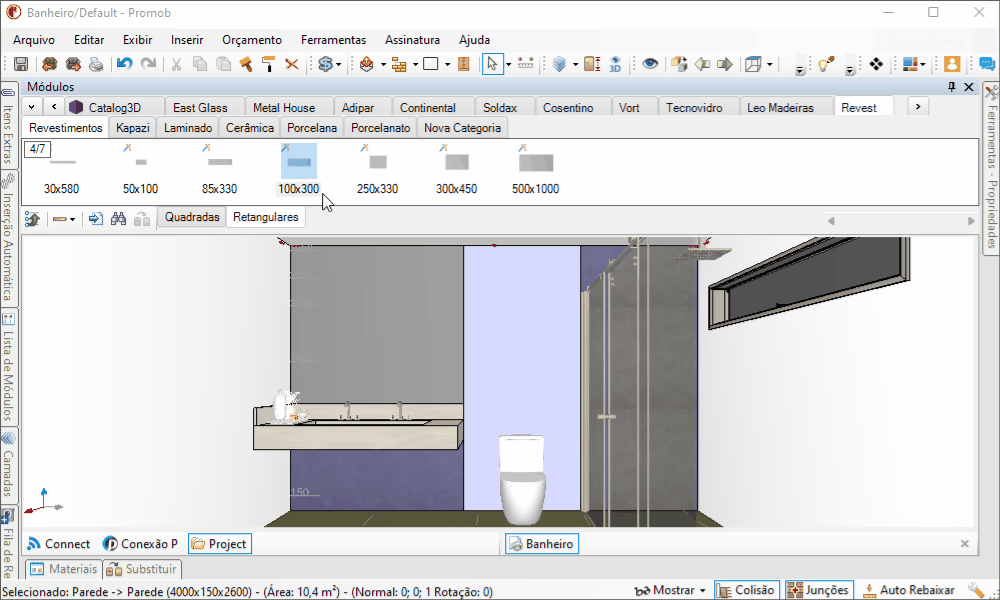Viewport: 1000px width, 600px height.
Task: Switch to the Porcelanato category tab
Action: tap(381, 128)
